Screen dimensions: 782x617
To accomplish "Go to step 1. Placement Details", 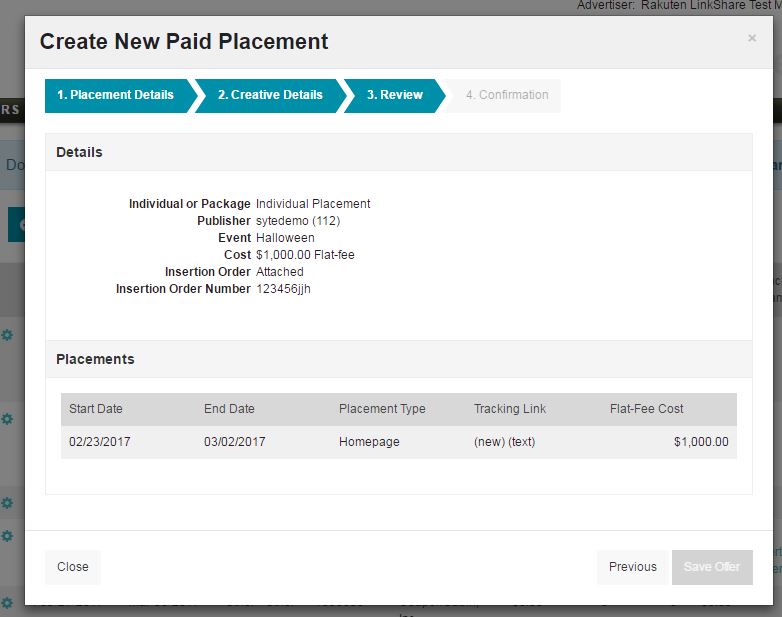I will (x=115, y=95).
